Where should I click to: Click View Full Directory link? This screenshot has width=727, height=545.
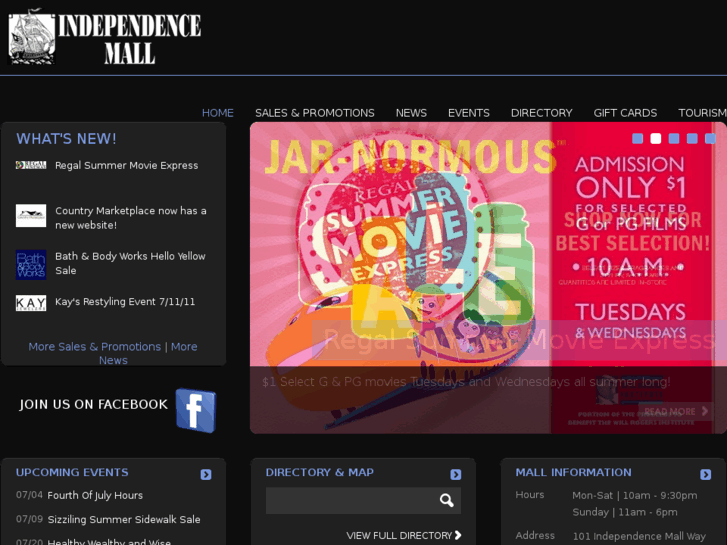[399, 535]
